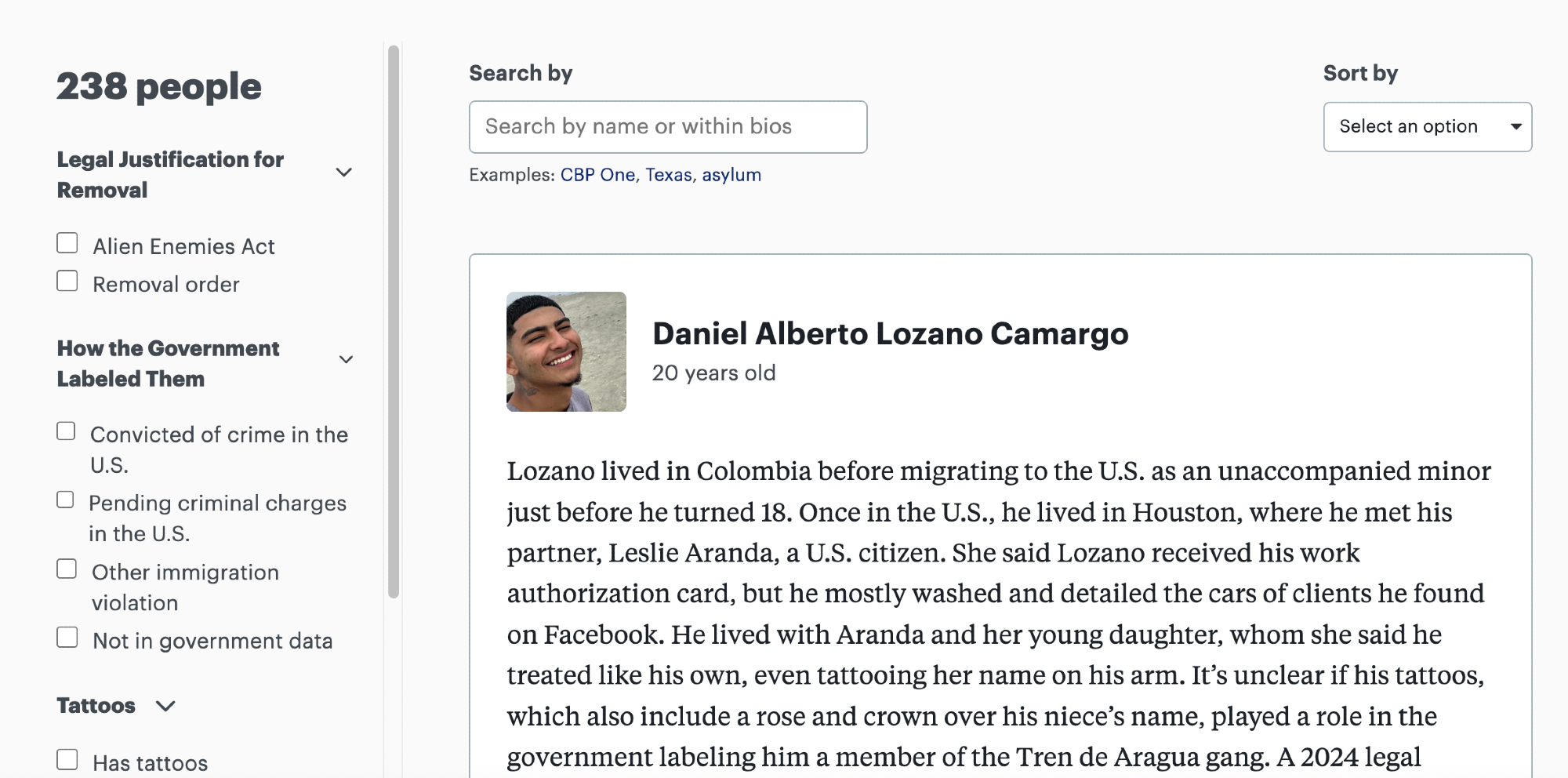Enable Convicted of crime in the U.S. filter
Image resolution: width=1568 pixels, height=778 pixels.
click(x=67, y=431)
